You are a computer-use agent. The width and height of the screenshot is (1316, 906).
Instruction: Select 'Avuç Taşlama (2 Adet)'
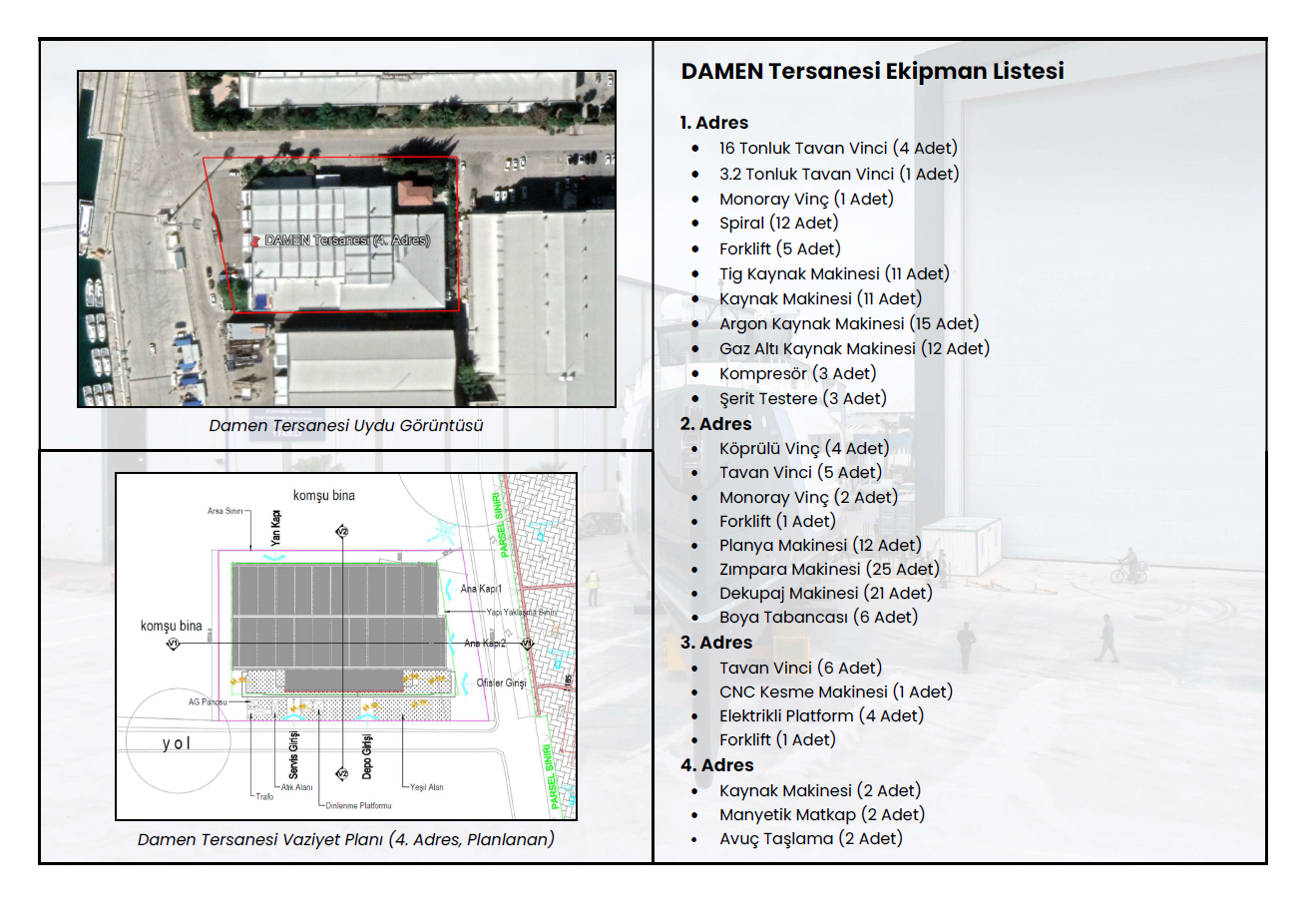pyautogui.click(x=810, y=838)
